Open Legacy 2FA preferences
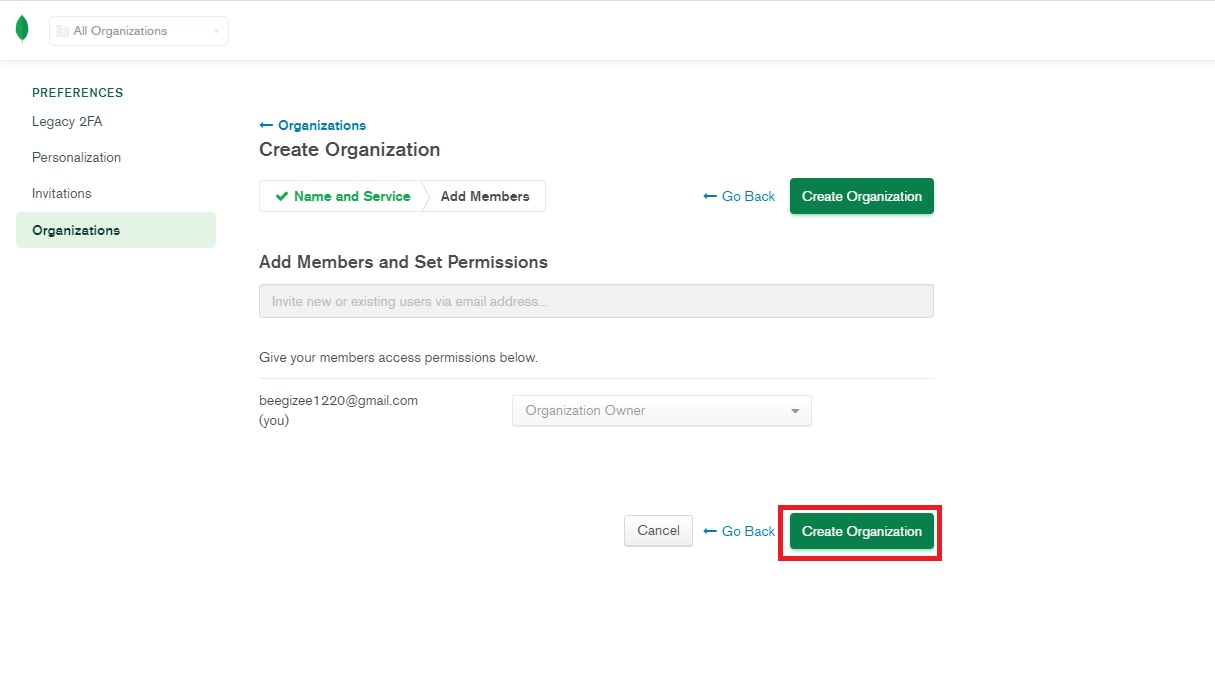1215x681 pixels. pos(67,122)
